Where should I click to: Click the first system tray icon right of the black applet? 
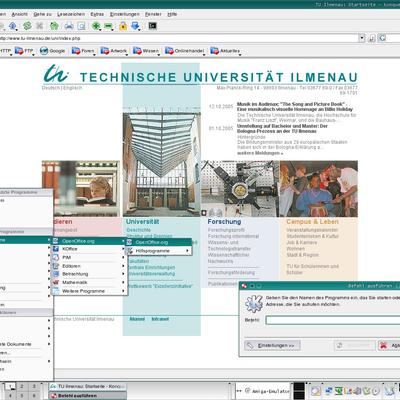pyautogui.click(x=316, y=391)
